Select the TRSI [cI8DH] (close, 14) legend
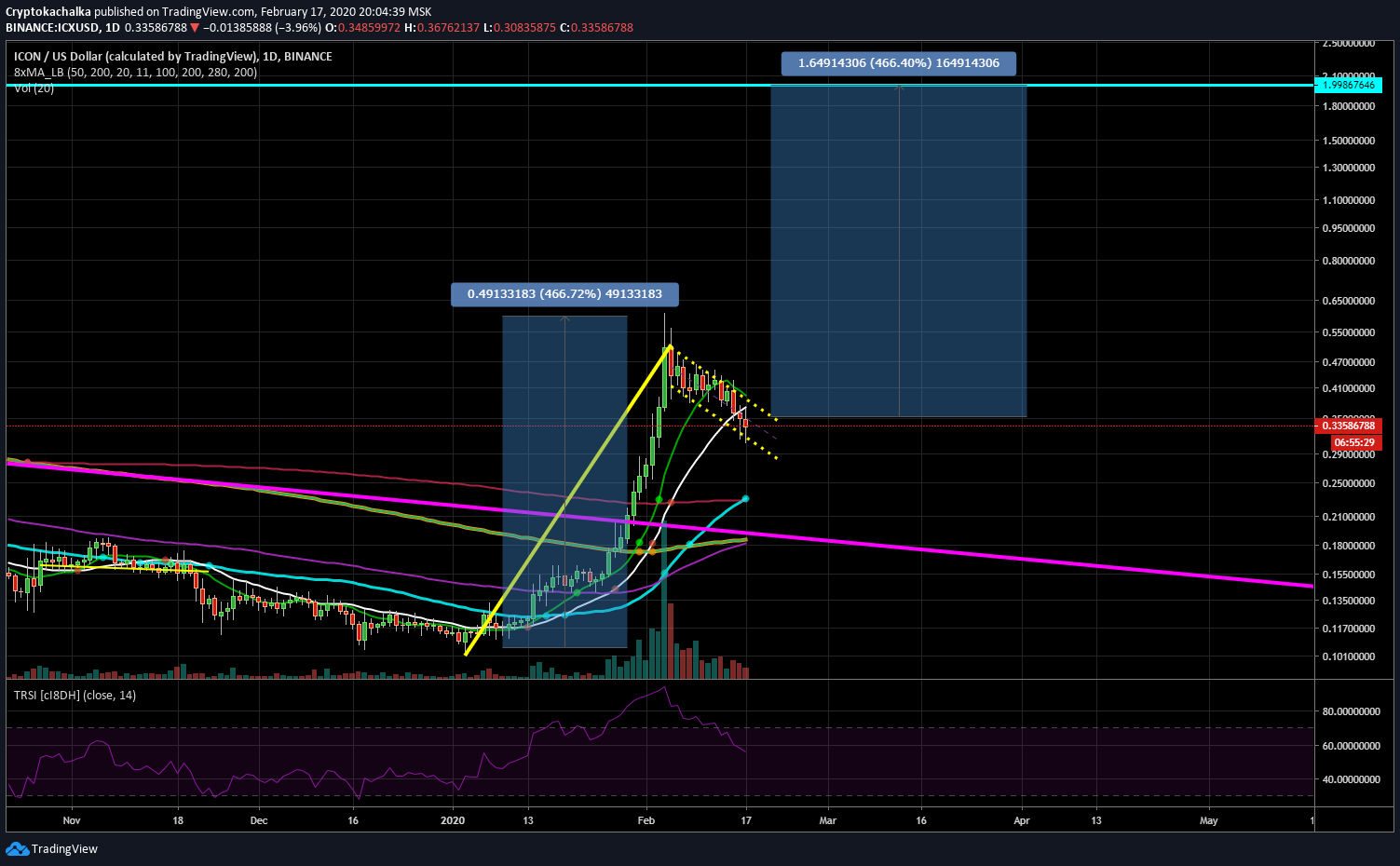This screenshot has width=1400, height=866. click(75, 696)
